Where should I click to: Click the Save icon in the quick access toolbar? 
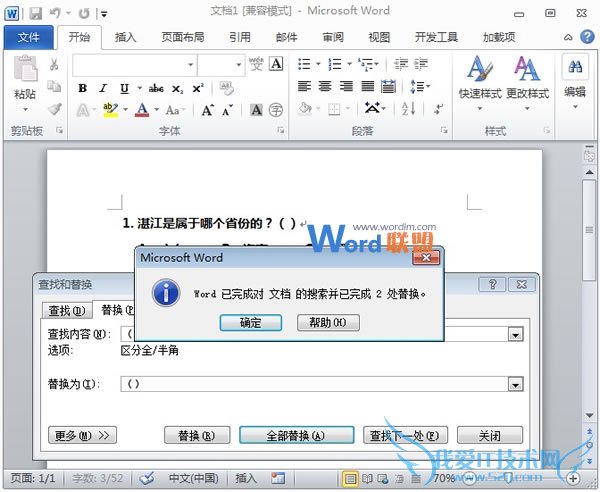coord(36,14)
